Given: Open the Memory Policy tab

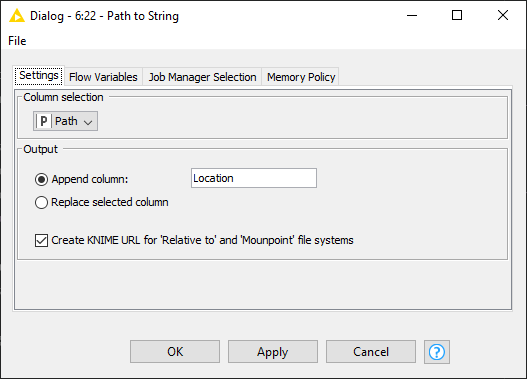Looking at the screenshot, I should click(x=301, y=77).
